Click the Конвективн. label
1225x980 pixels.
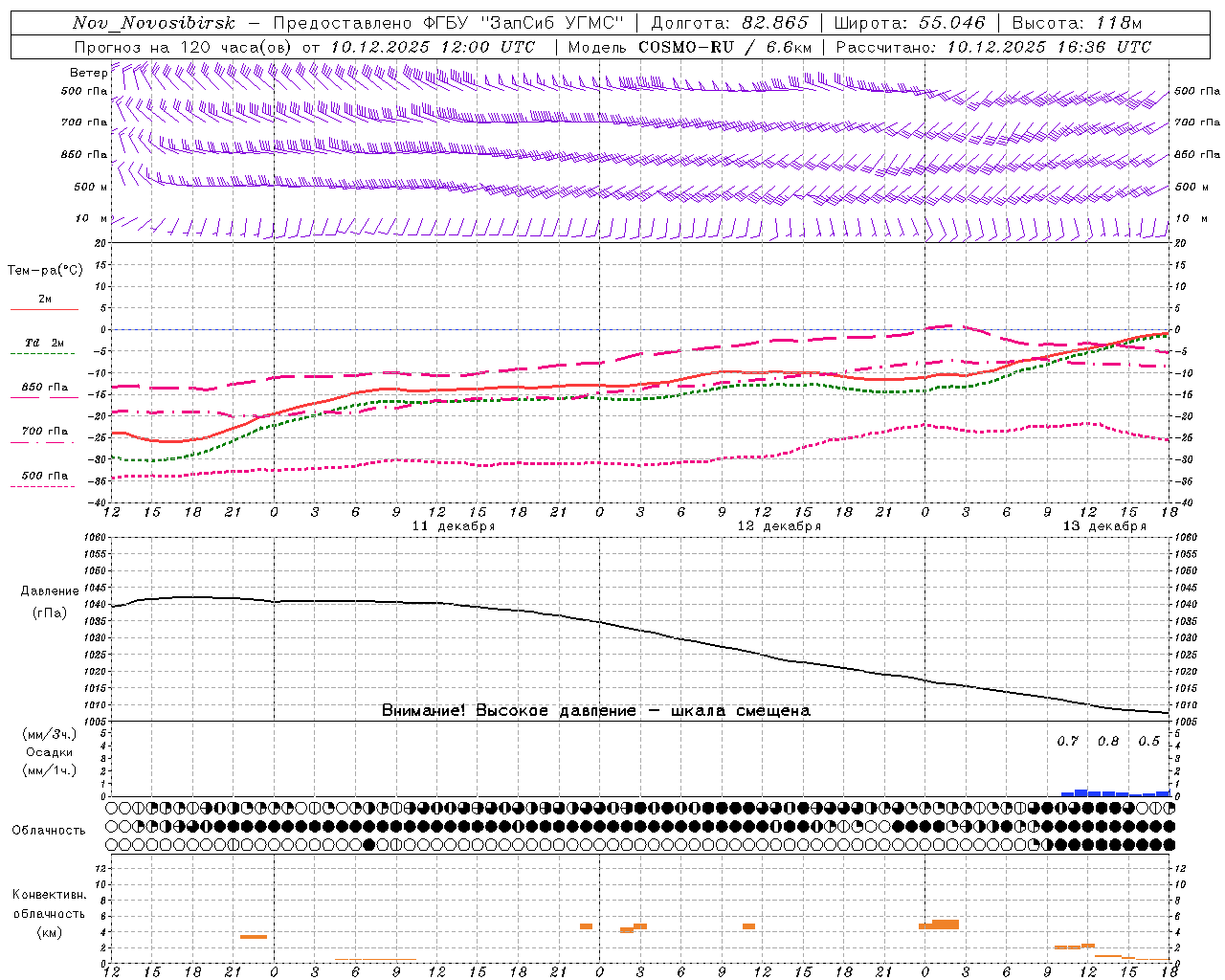50,895
